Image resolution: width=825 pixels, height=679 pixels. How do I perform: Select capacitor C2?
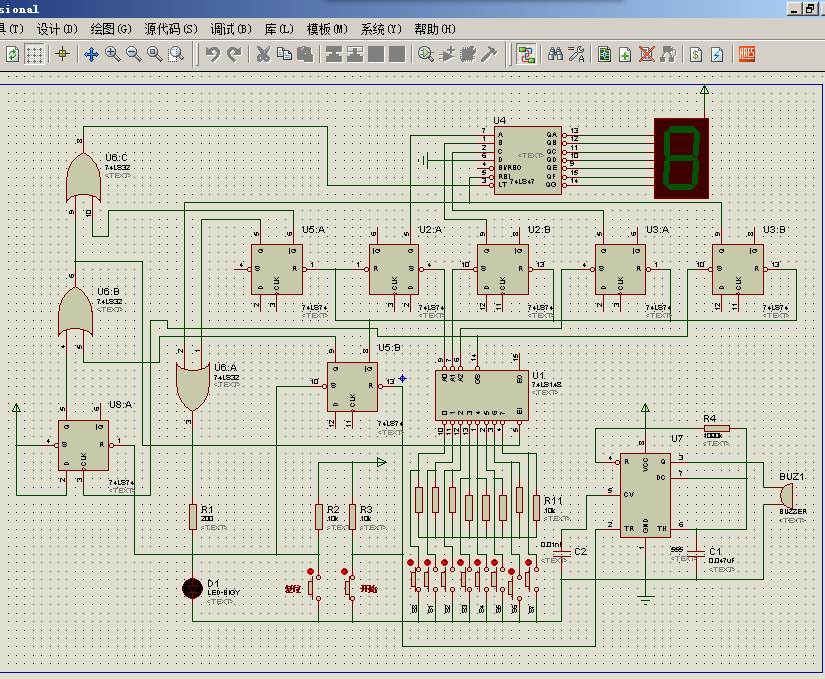point(561,552)
